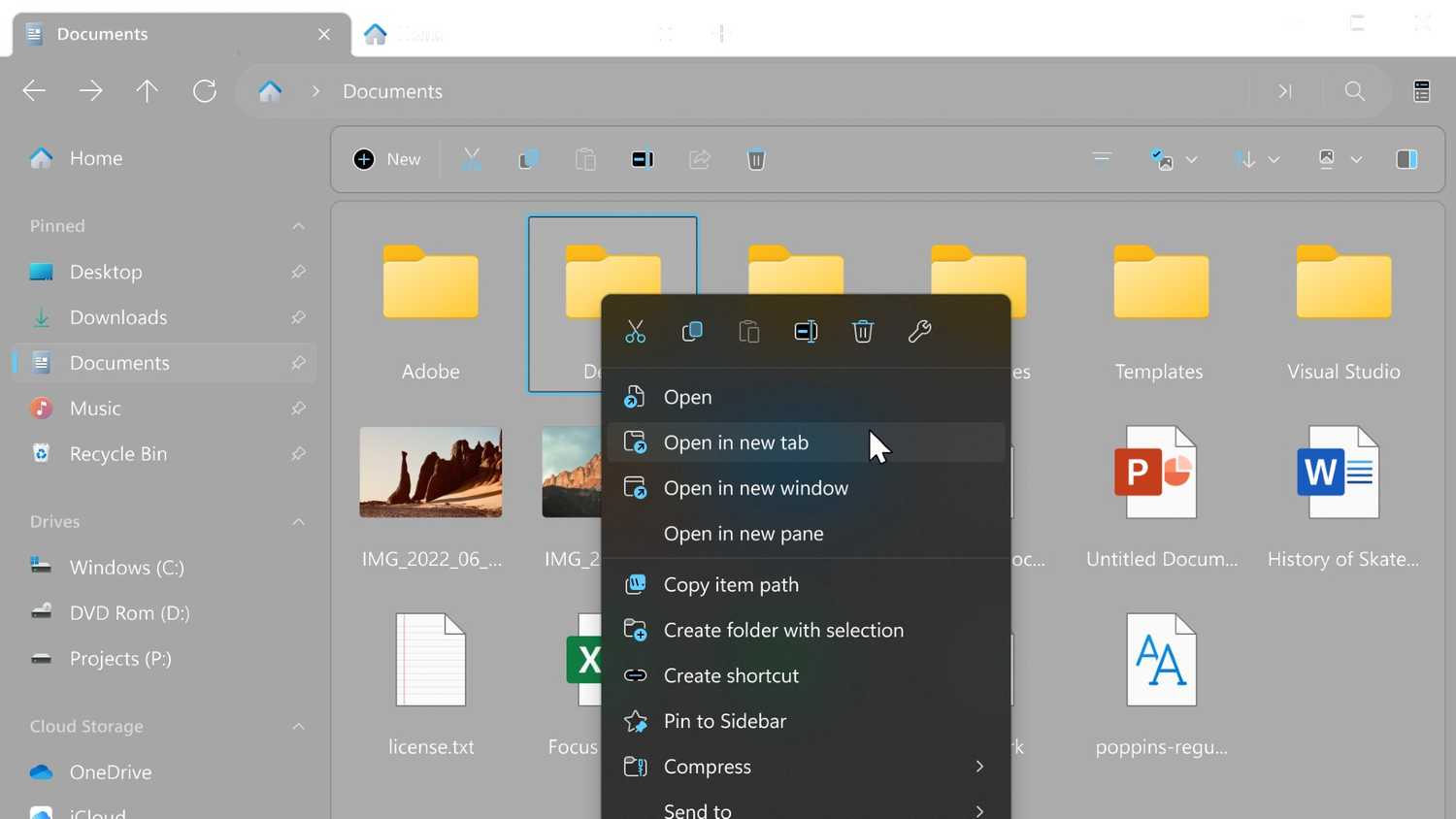
Task: Unpin Recycle Bin from the sidebar
Action: click(298, 454)
